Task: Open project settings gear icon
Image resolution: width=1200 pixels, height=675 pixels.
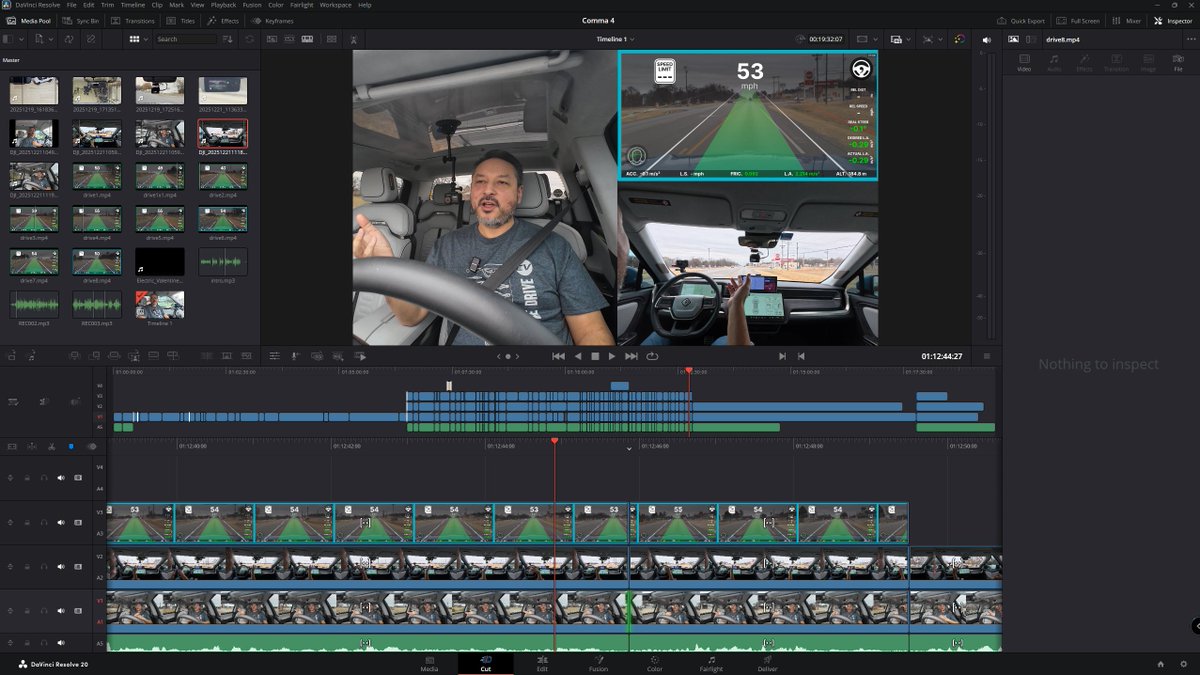Action: [1183, 664]
